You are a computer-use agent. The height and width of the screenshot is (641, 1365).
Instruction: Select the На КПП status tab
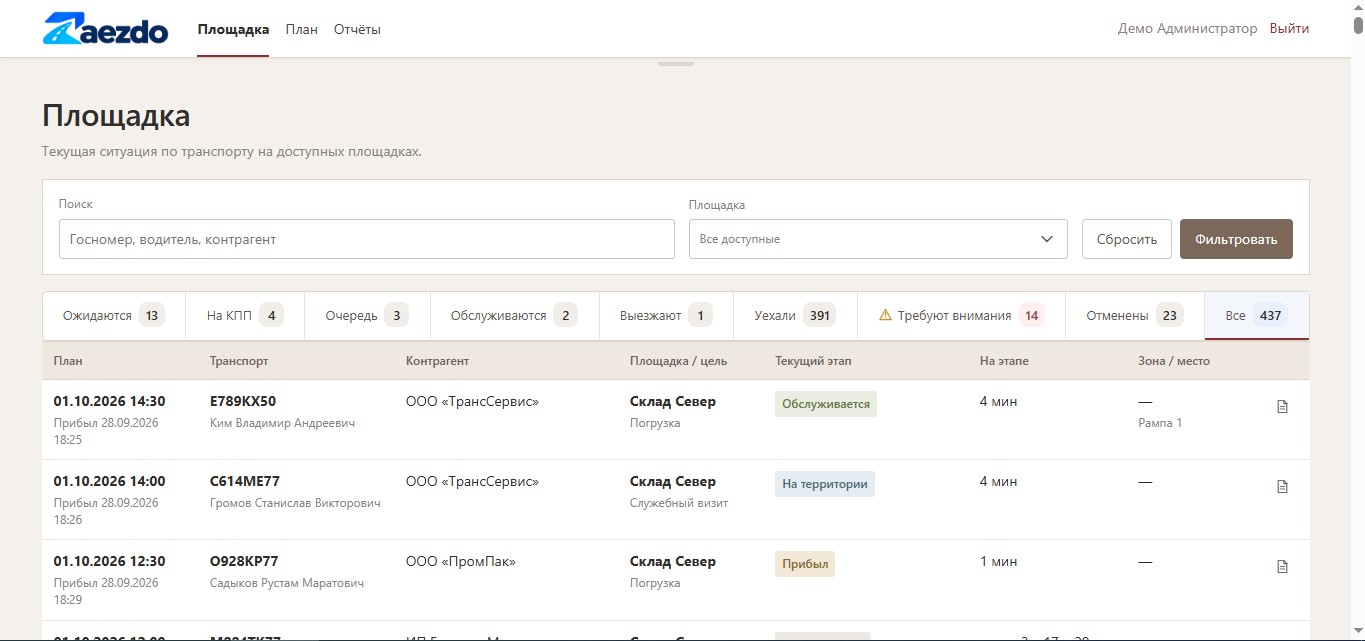244,316
